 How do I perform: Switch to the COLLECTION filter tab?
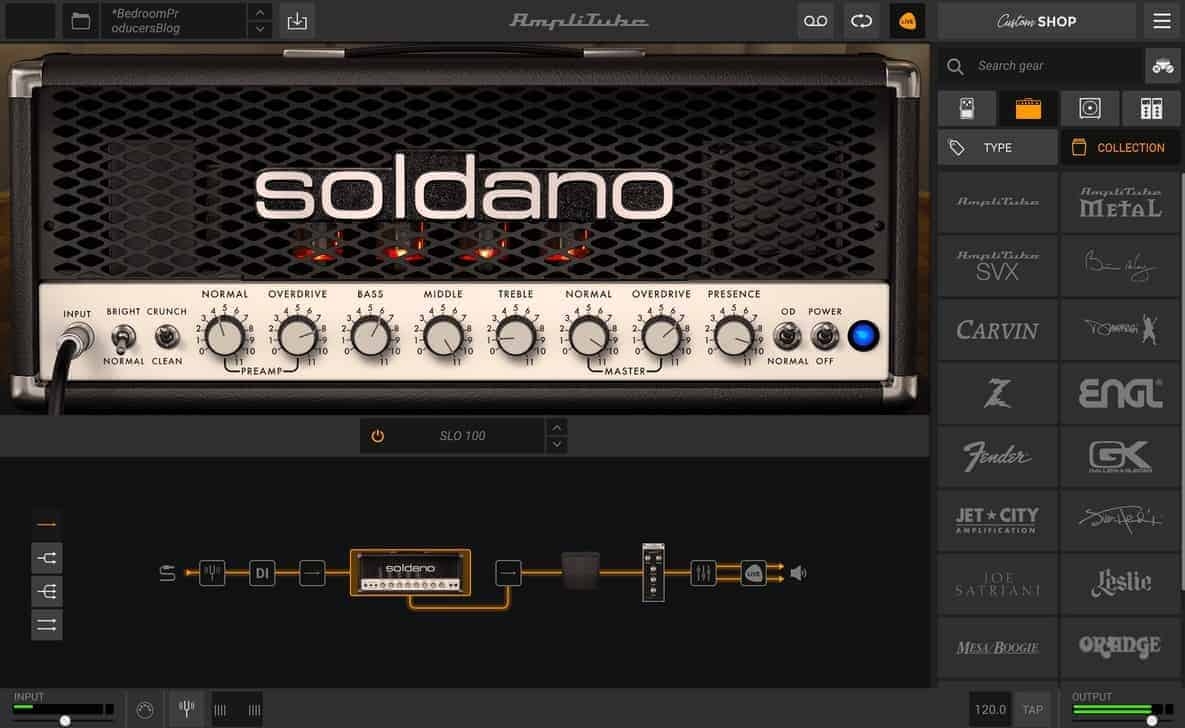click(1120, 147)
